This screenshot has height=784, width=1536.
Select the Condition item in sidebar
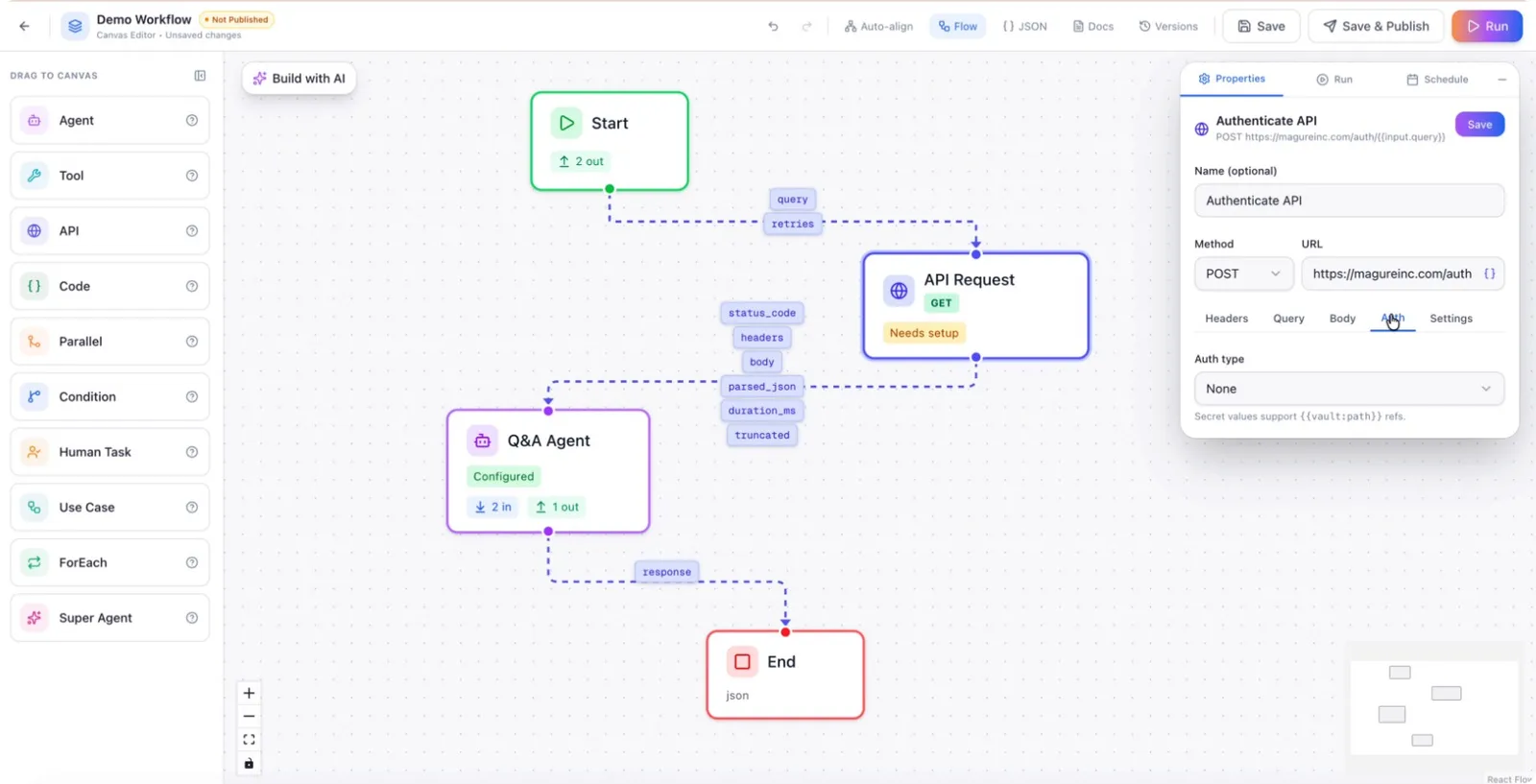point(109,397)
